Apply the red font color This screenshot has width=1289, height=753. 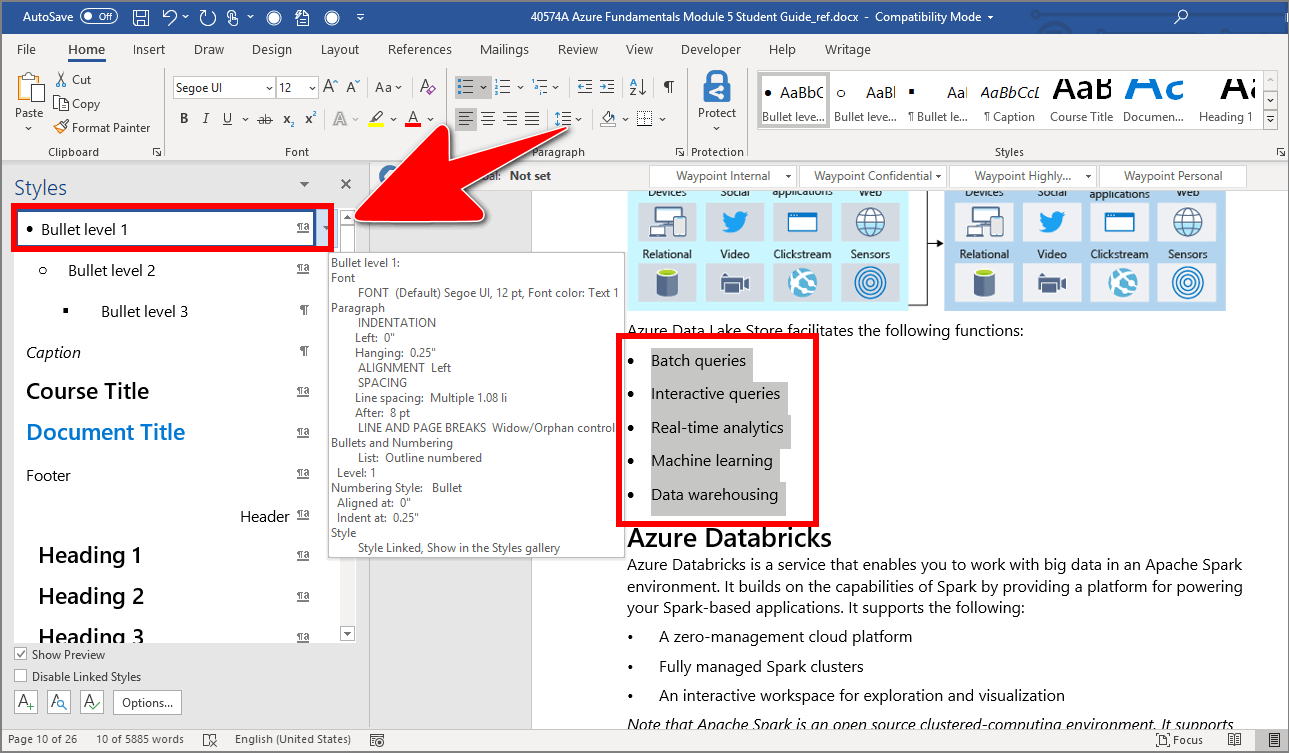(x=413, y=119)
